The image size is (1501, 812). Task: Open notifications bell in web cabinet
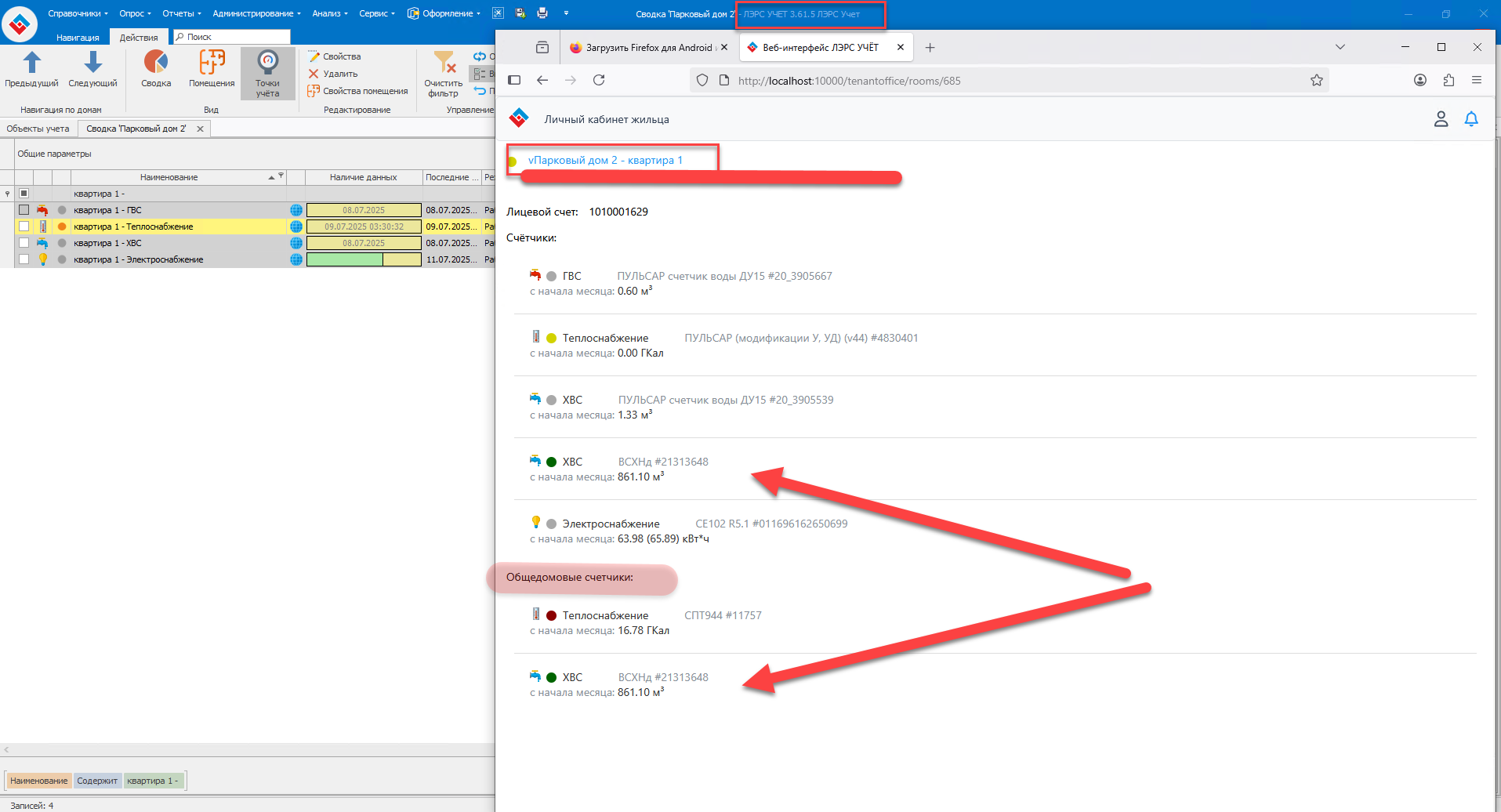(1471, 119)
